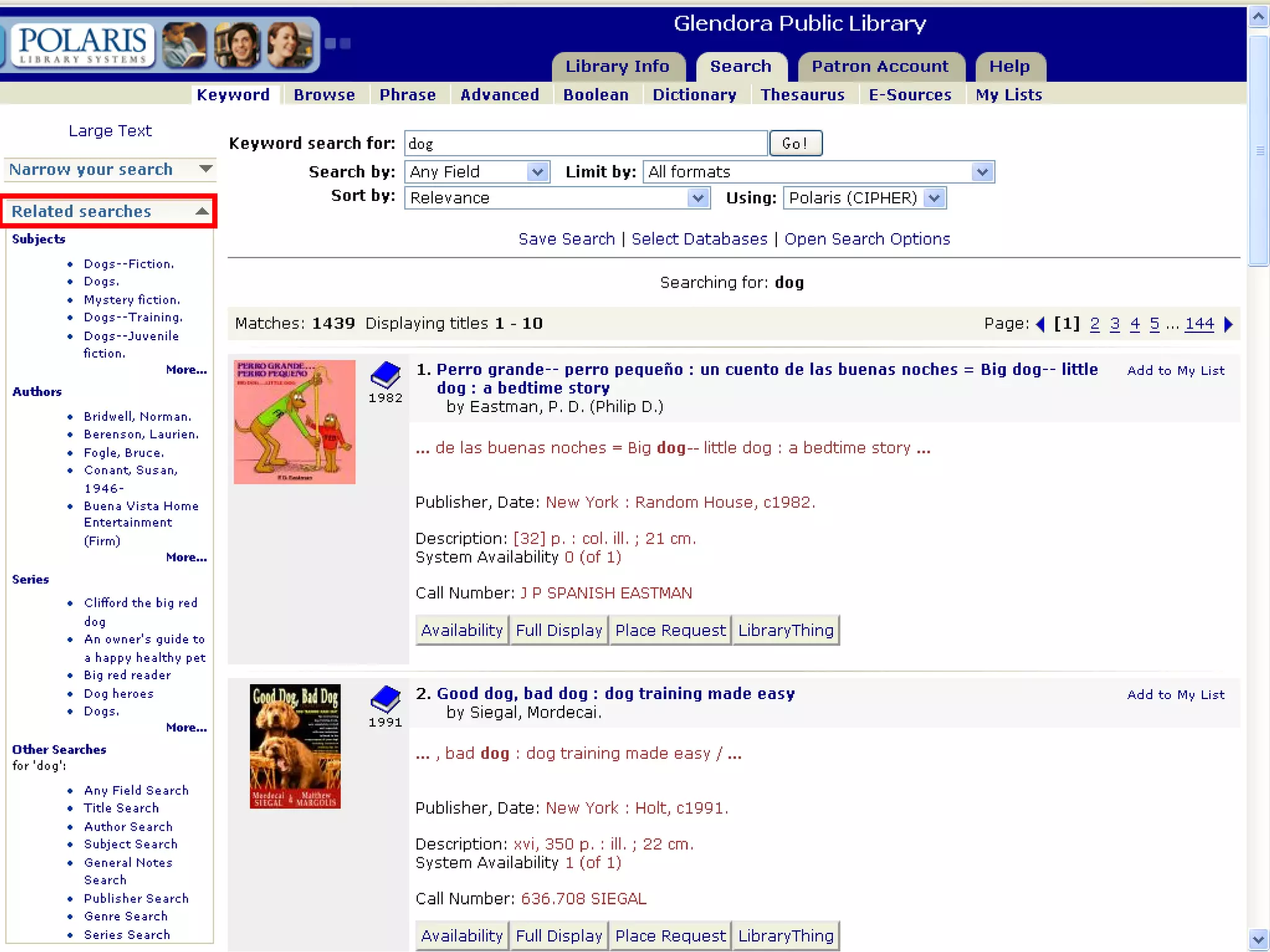Click the blue book icon for 1991 title
The image size is (1270, 952).
pos(385,699)
